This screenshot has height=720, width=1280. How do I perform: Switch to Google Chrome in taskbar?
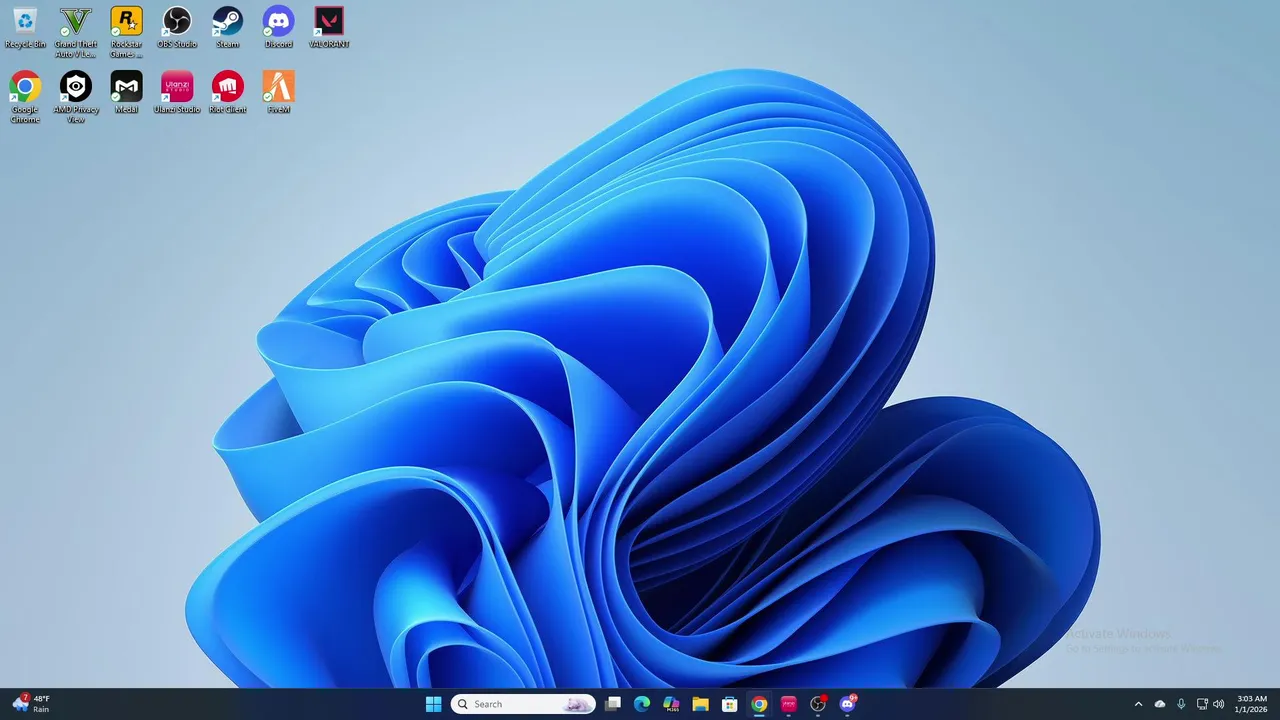pos(759,704)
